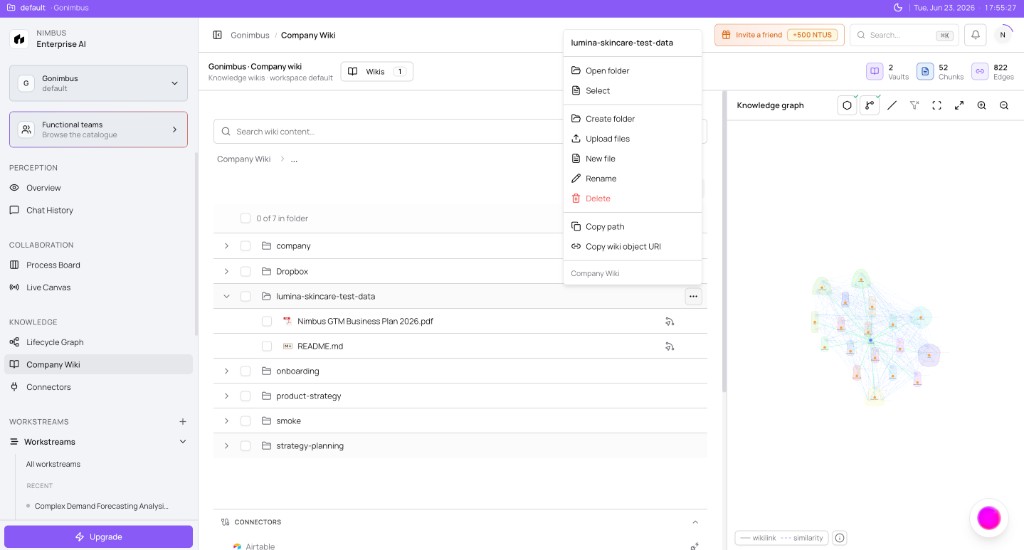Click the sync icon for README.md

[669, 346]
